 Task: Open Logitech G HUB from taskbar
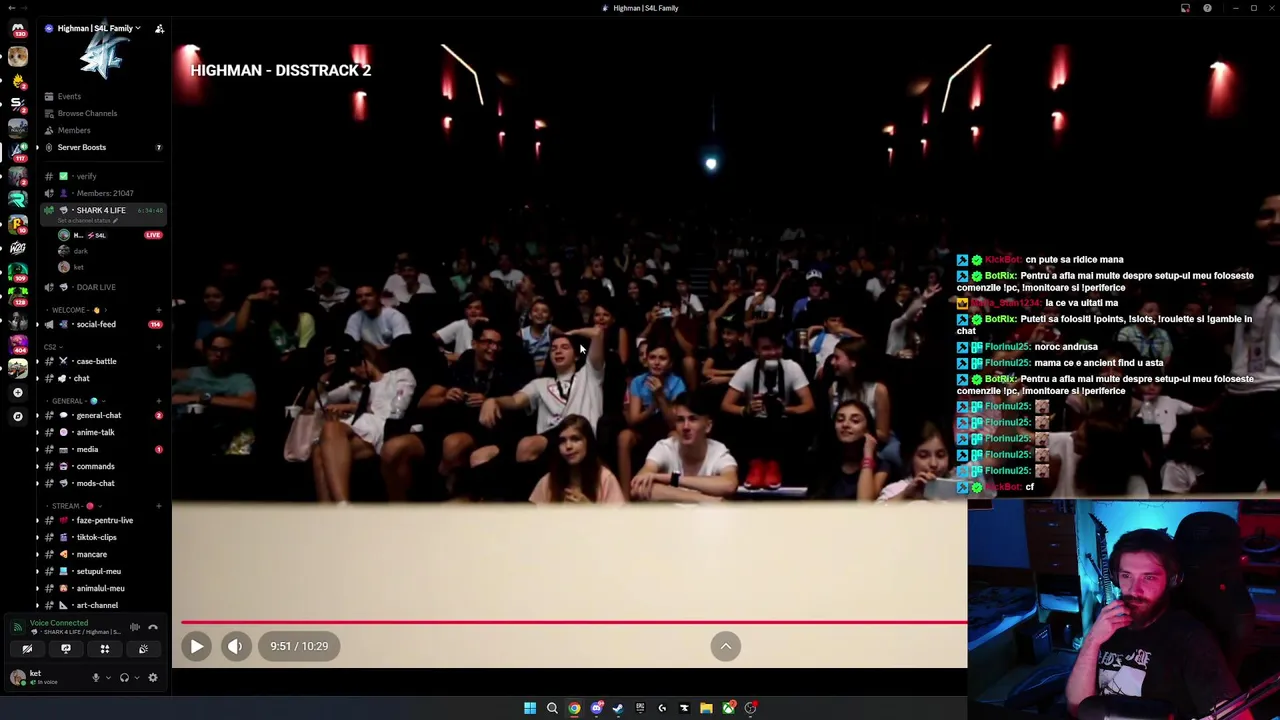662,708
